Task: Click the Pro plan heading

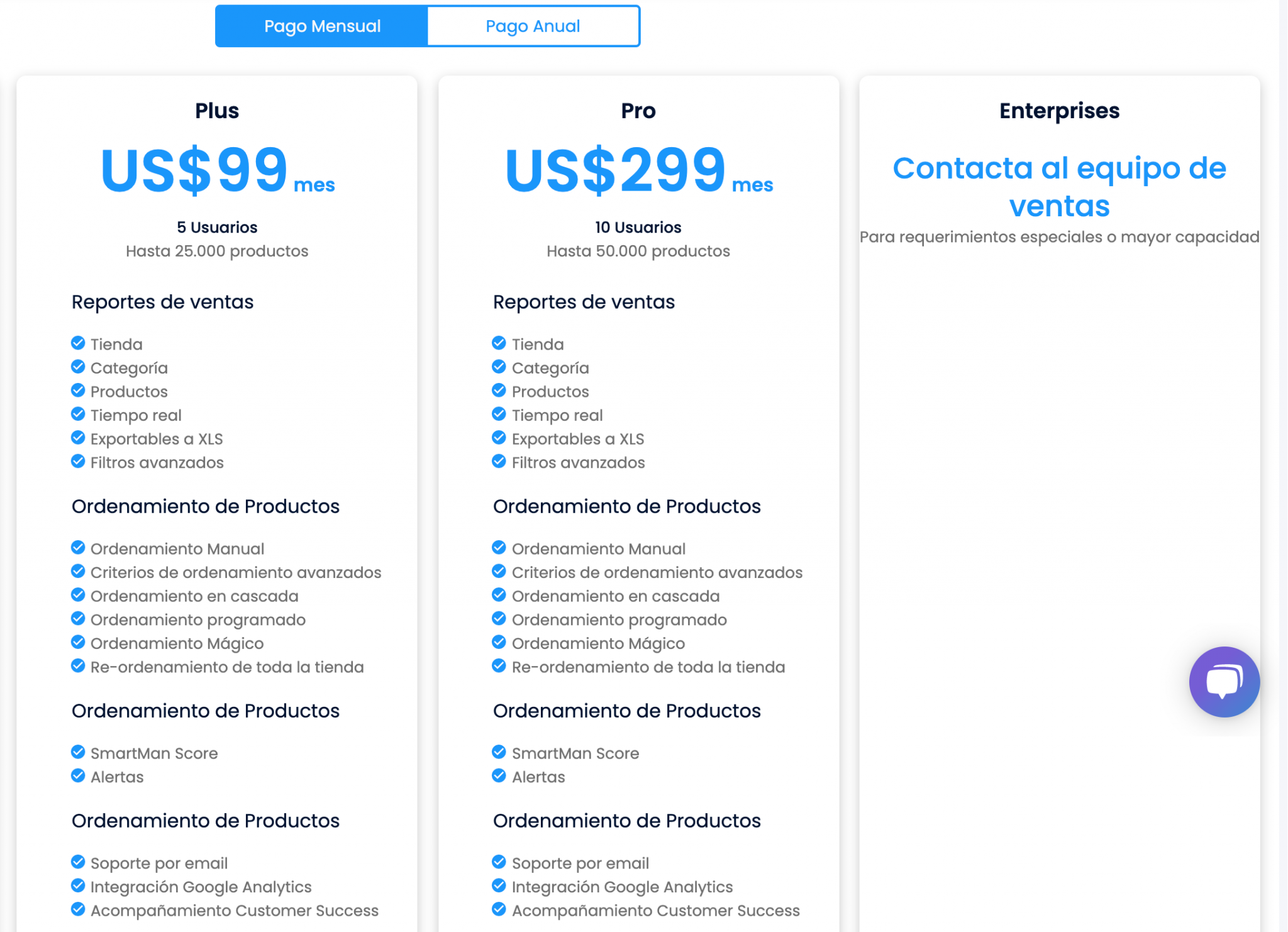Action: [x=638, y=111]
